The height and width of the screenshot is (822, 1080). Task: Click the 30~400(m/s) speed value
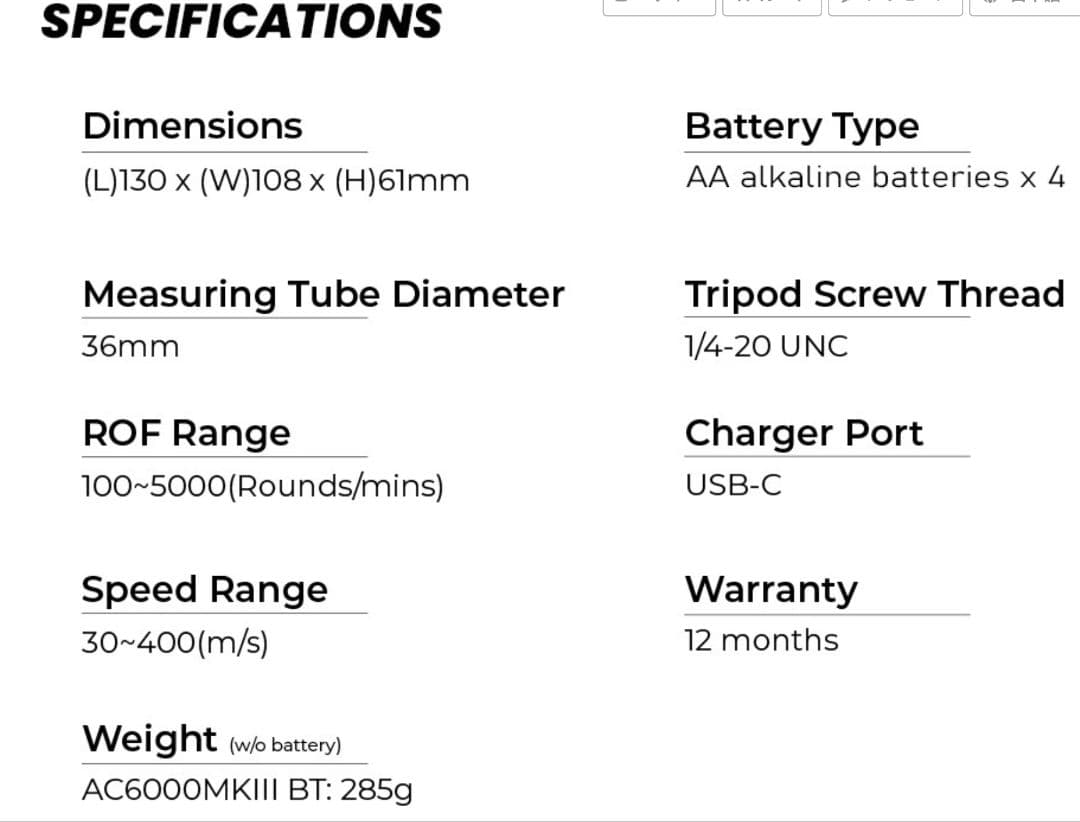pyautogui.click(x=175, y=642)
